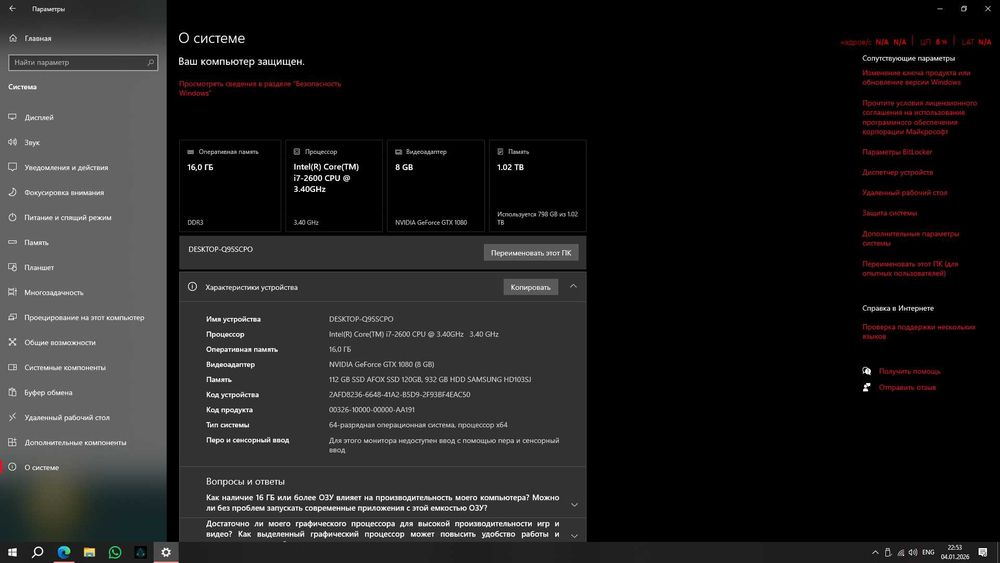
Task: Launch Microsoft Edge from taskbar
Action: [x=64, y=552]
